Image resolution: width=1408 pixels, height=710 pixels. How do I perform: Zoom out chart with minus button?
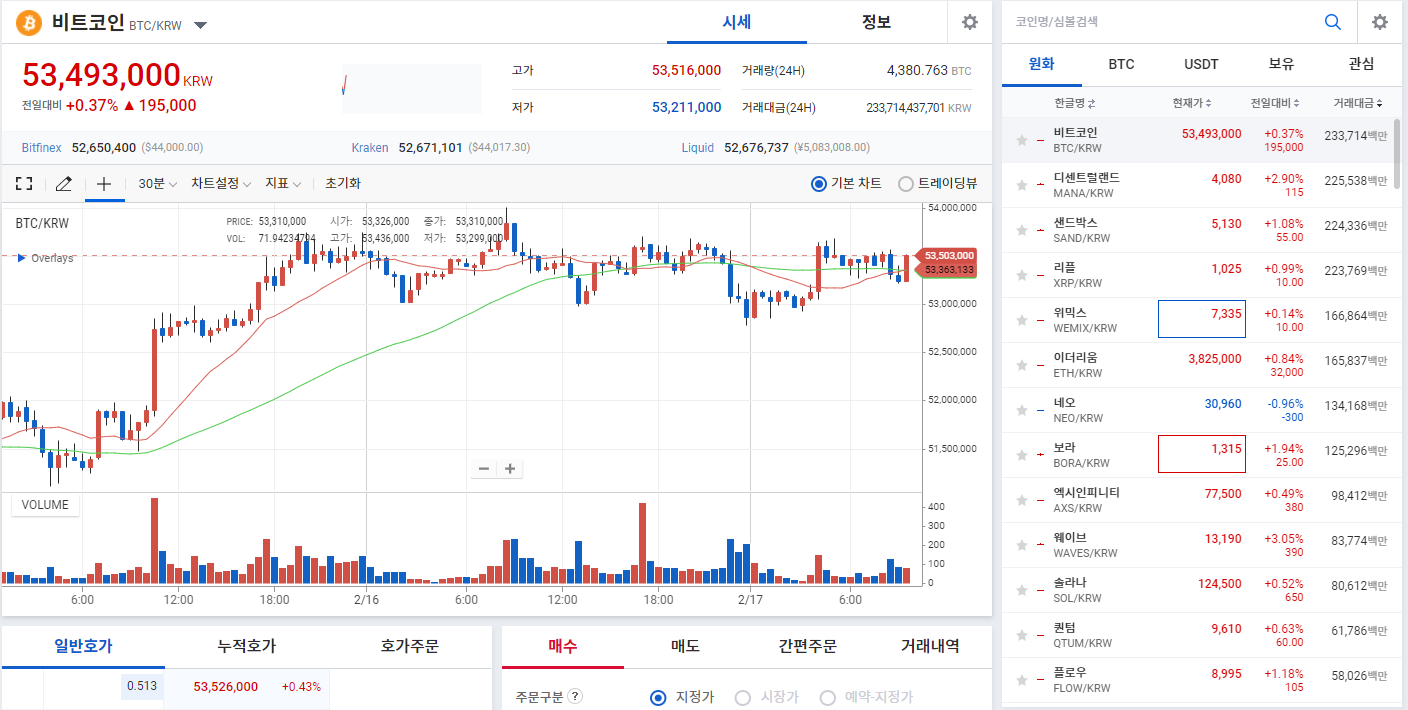[x=484, y=469]
